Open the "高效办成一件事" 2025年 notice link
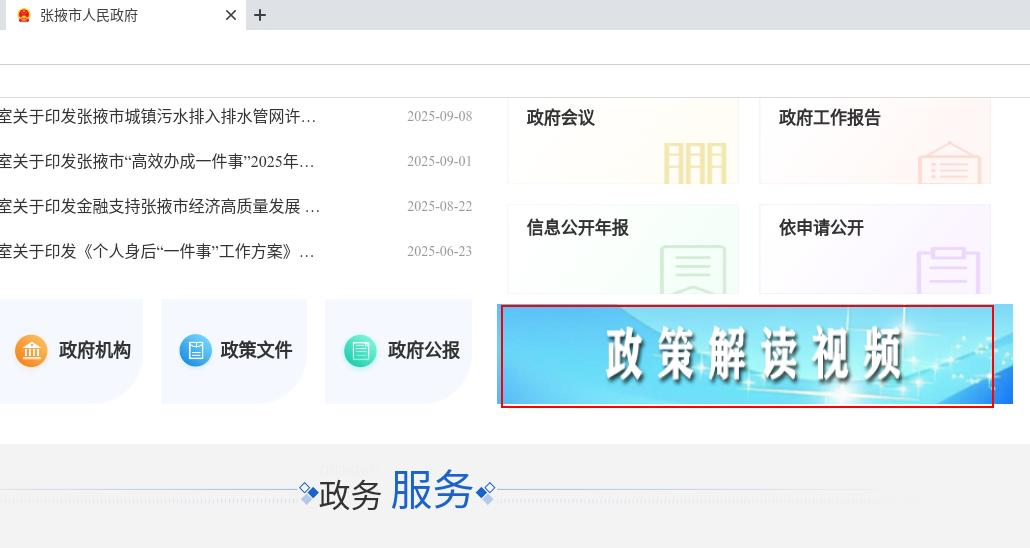The width and height of the screenshot is (1030, 548). click(157, 162)
